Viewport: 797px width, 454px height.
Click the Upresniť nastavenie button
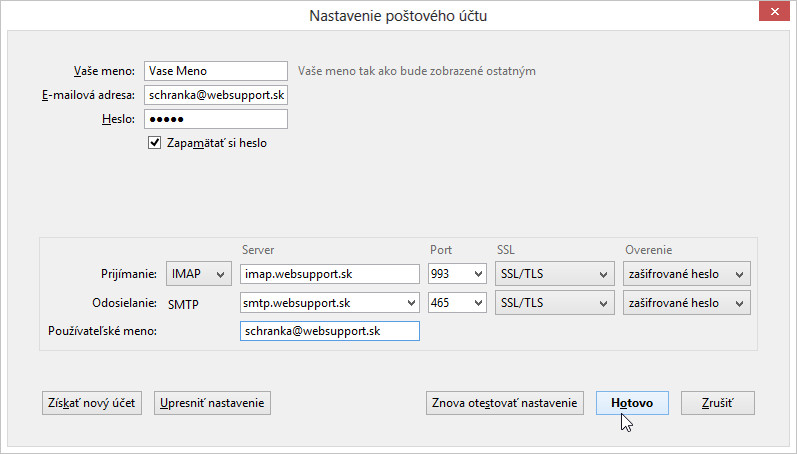[212, 403]
